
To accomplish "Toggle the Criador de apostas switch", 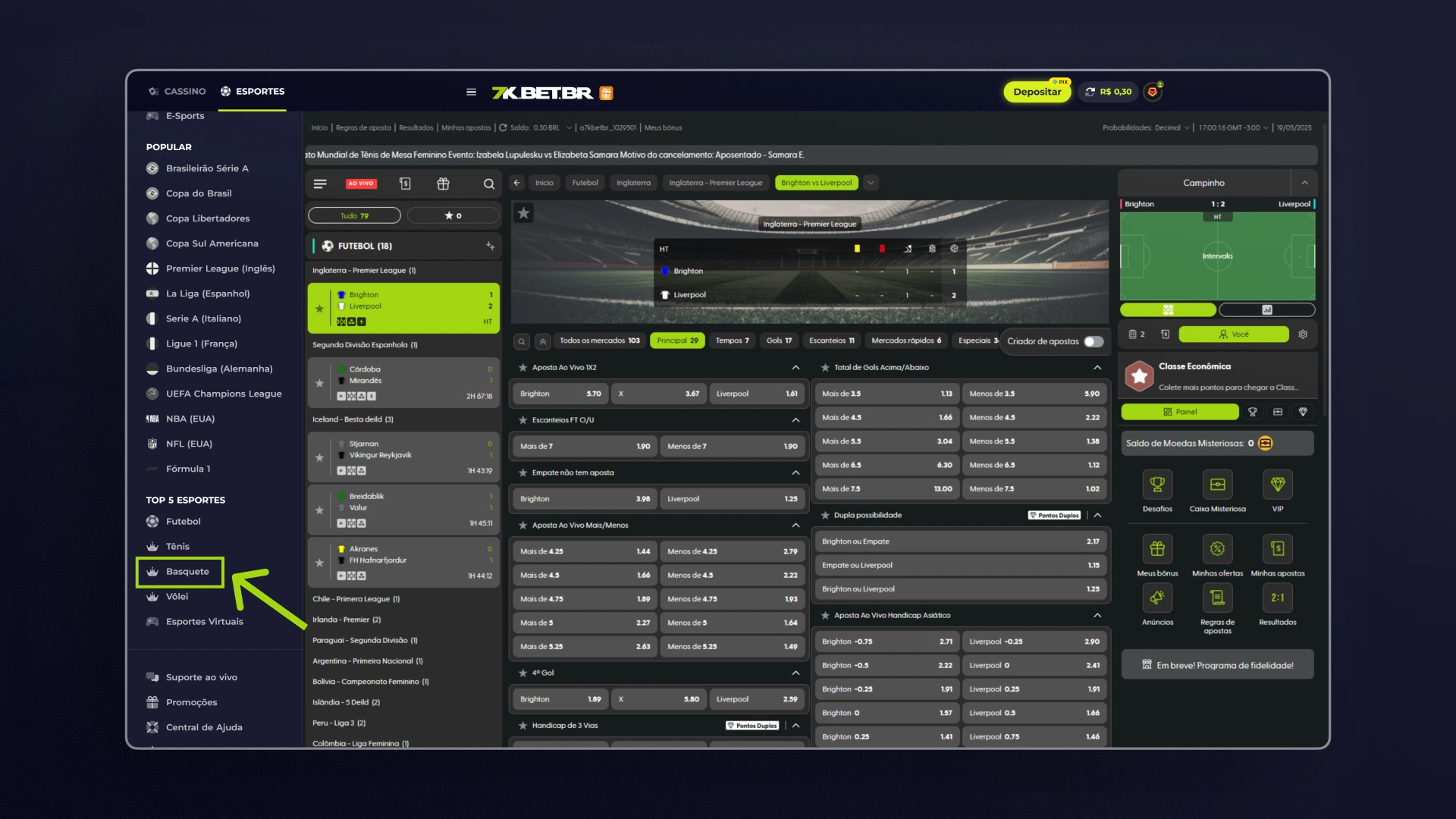I will pos(1093,341).
